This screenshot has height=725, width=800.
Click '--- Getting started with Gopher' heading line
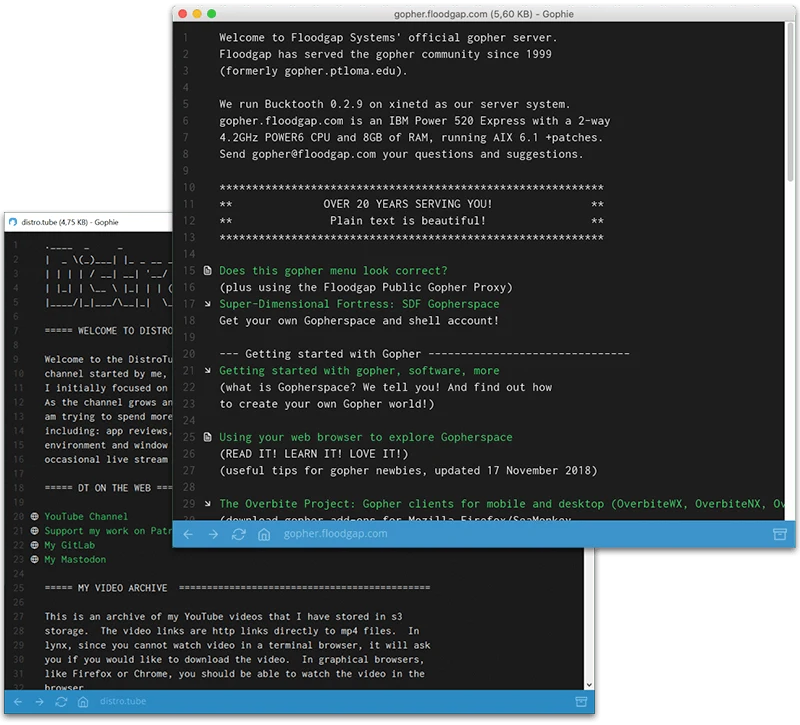pos(424,354)
